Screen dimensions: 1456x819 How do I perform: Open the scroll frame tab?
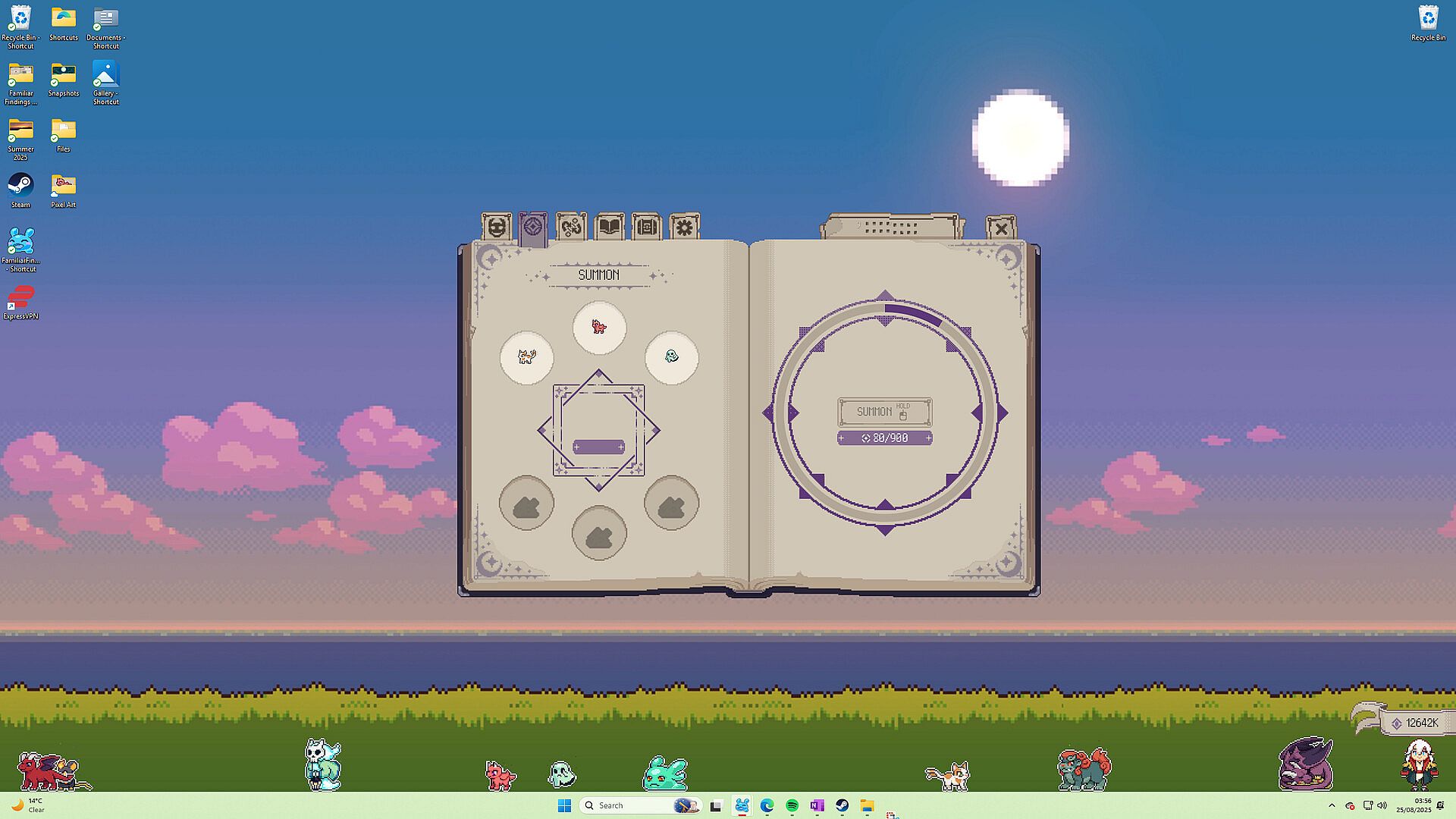click(646, 227)
